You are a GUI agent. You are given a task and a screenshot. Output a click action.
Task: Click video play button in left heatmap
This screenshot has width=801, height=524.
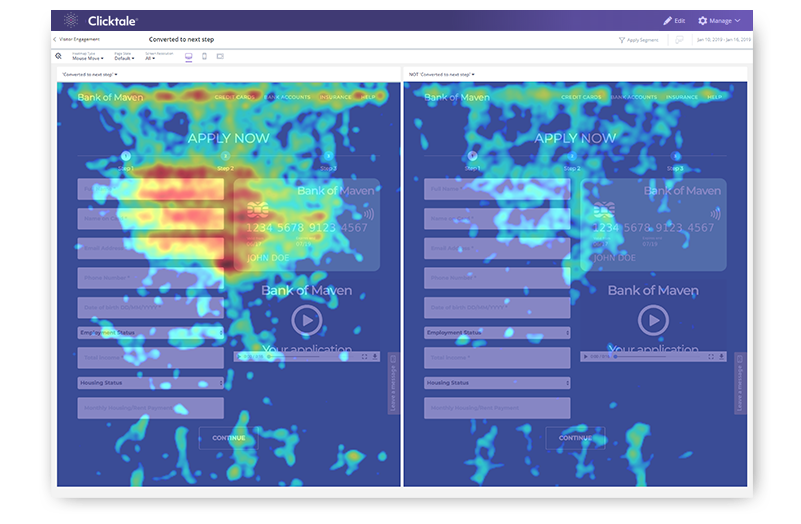tap(307, 320)
